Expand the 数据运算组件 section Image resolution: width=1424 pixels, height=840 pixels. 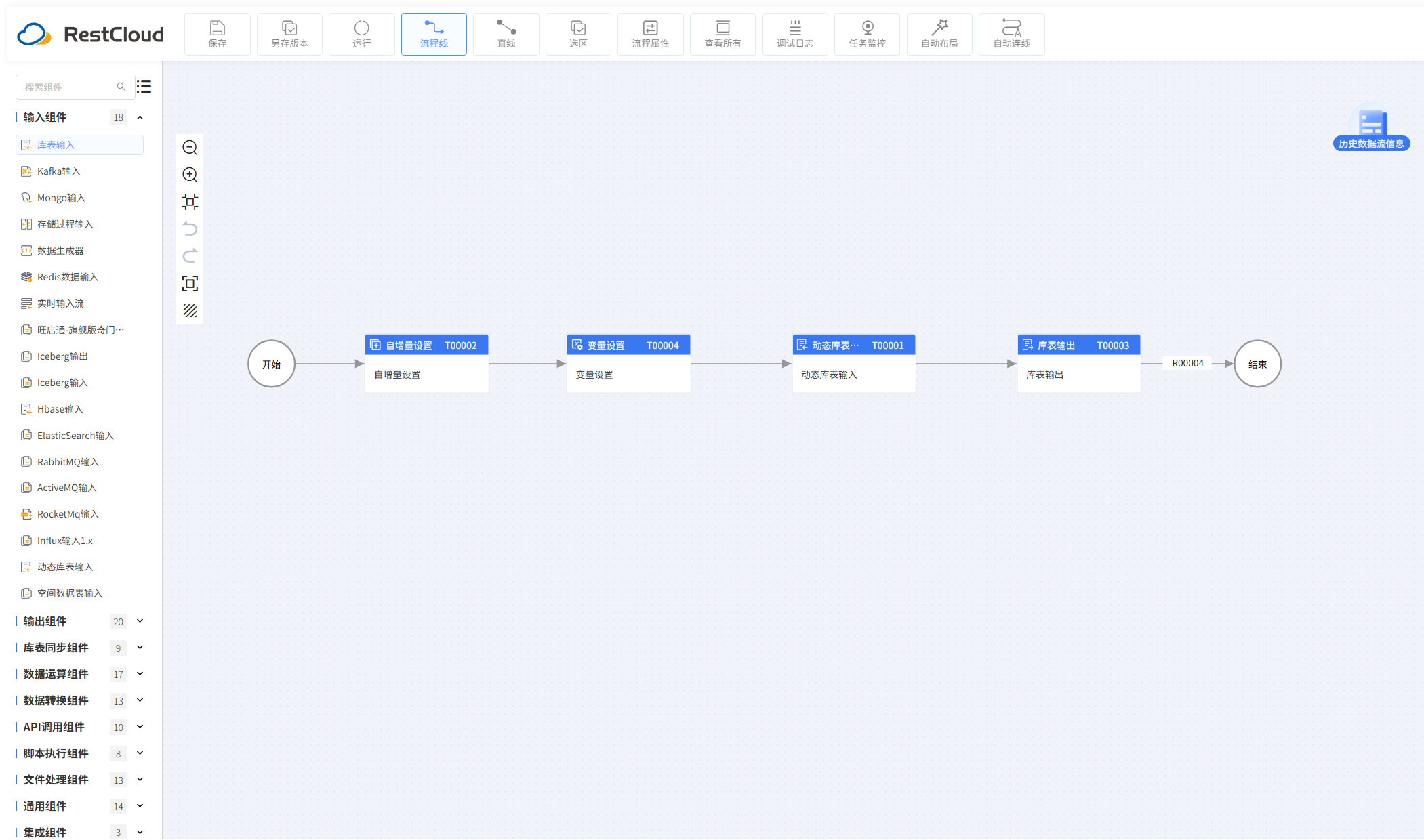140,674
